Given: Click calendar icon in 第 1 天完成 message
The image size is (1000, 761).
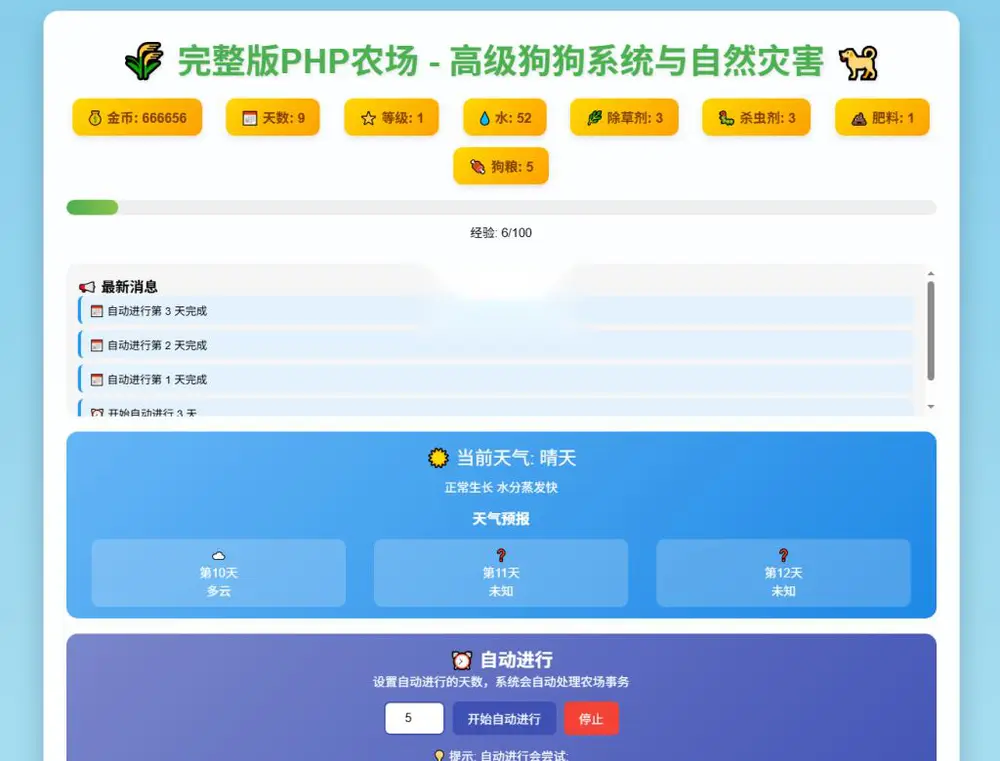Looking at the screenshot, I should tap(96, 380).
